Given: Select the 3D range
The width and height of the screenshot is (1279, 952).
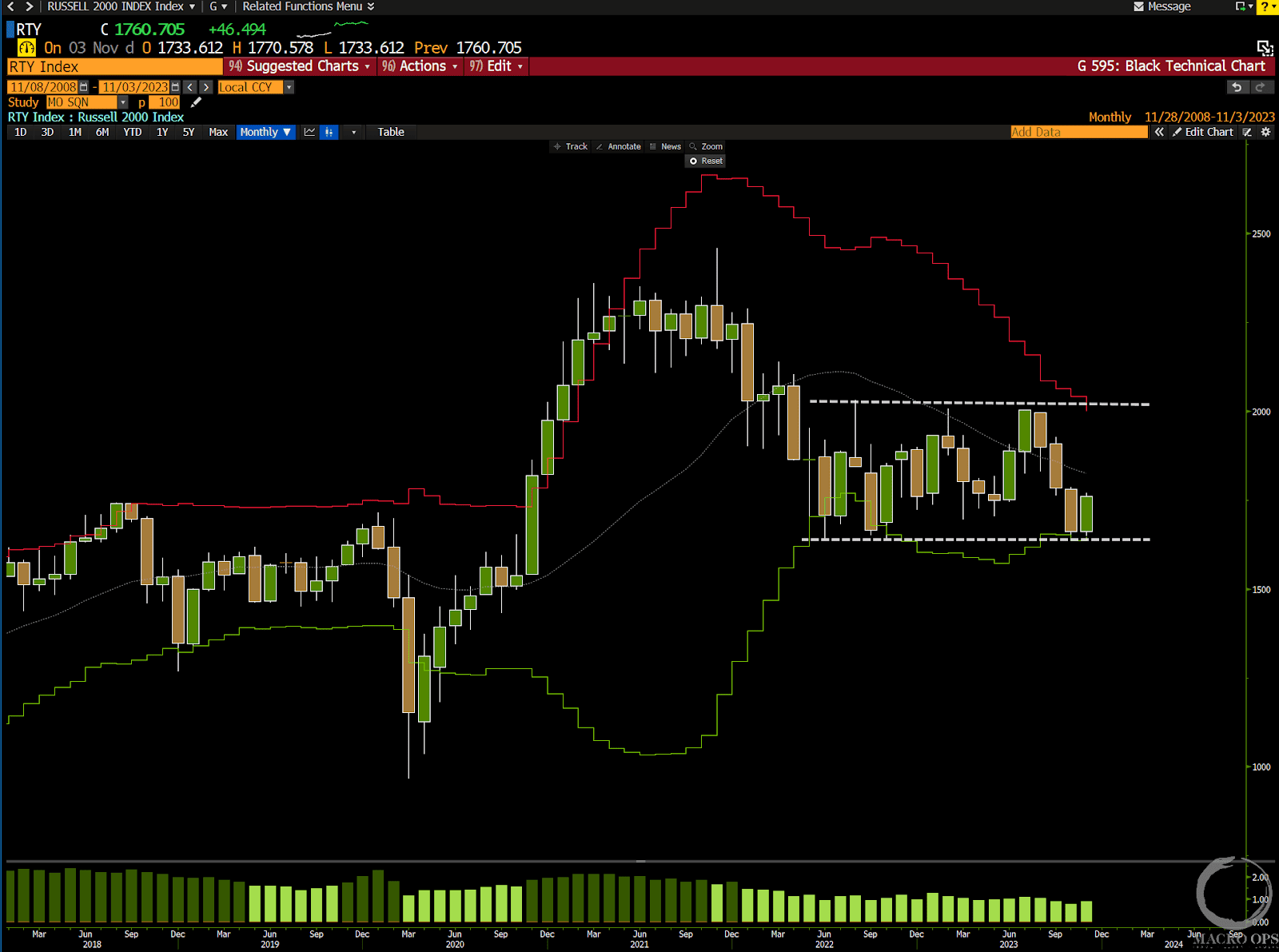Looking at the screenshot, I should (x=47, y=132).
